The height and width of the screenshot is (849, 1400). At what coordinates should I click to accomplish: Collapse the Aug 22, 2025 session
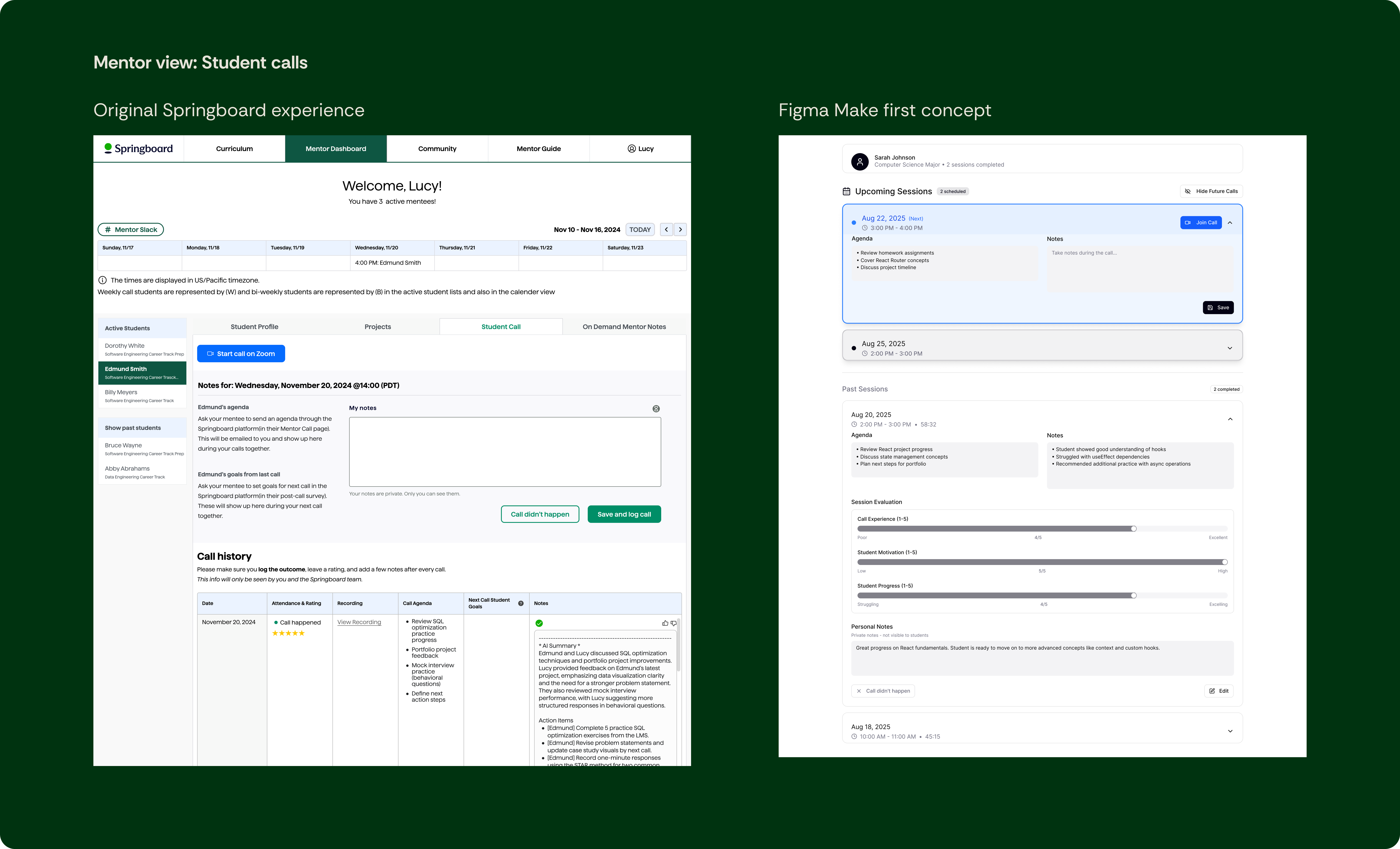pyautogui.click(x=1230, y=223)
